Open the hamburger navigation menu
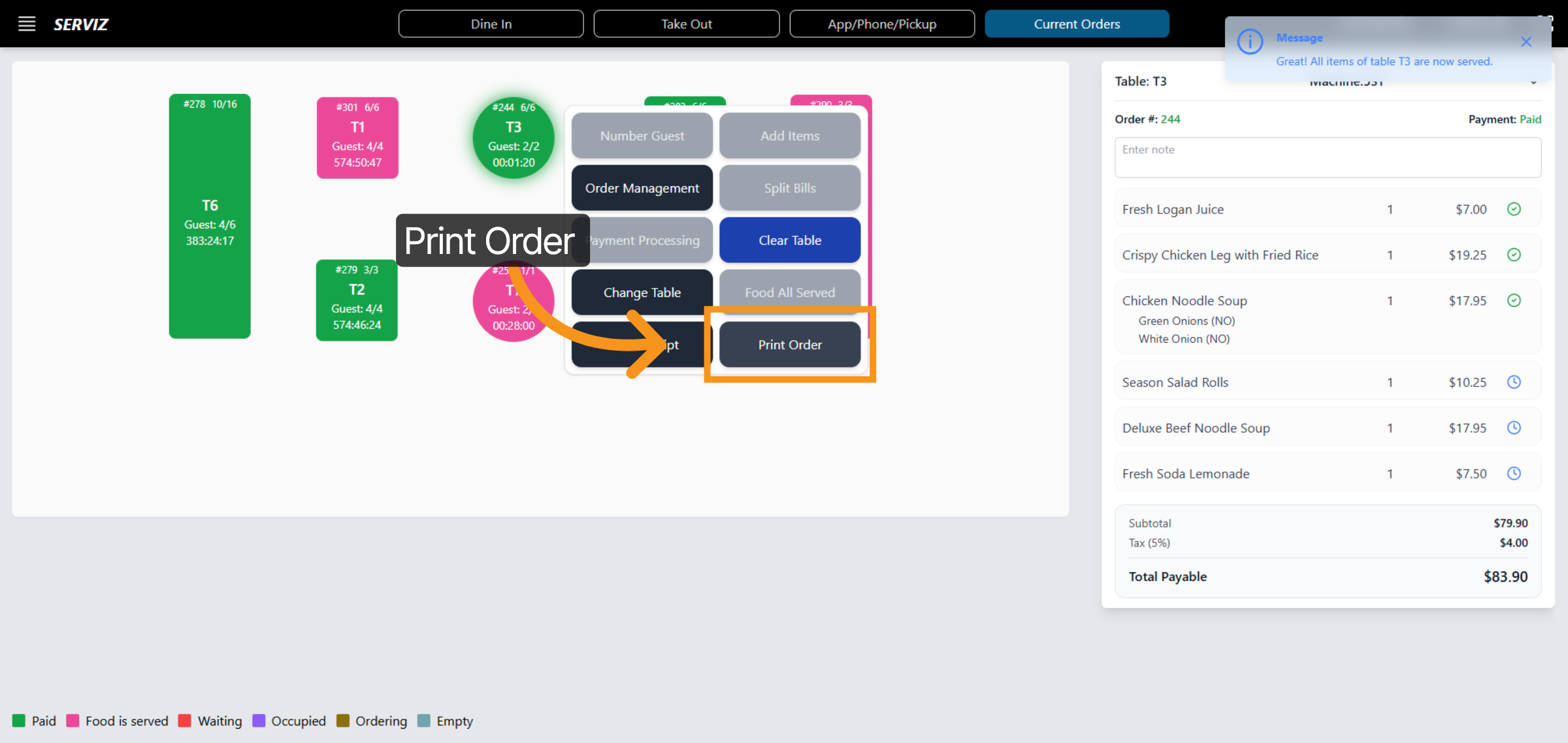1568x743 pixels. pos(26,24)
